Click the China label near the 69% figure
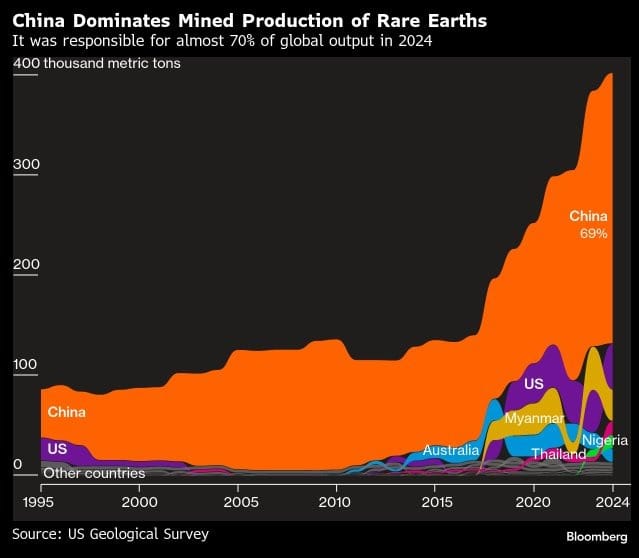639x558 pixels. pos(588,216)
